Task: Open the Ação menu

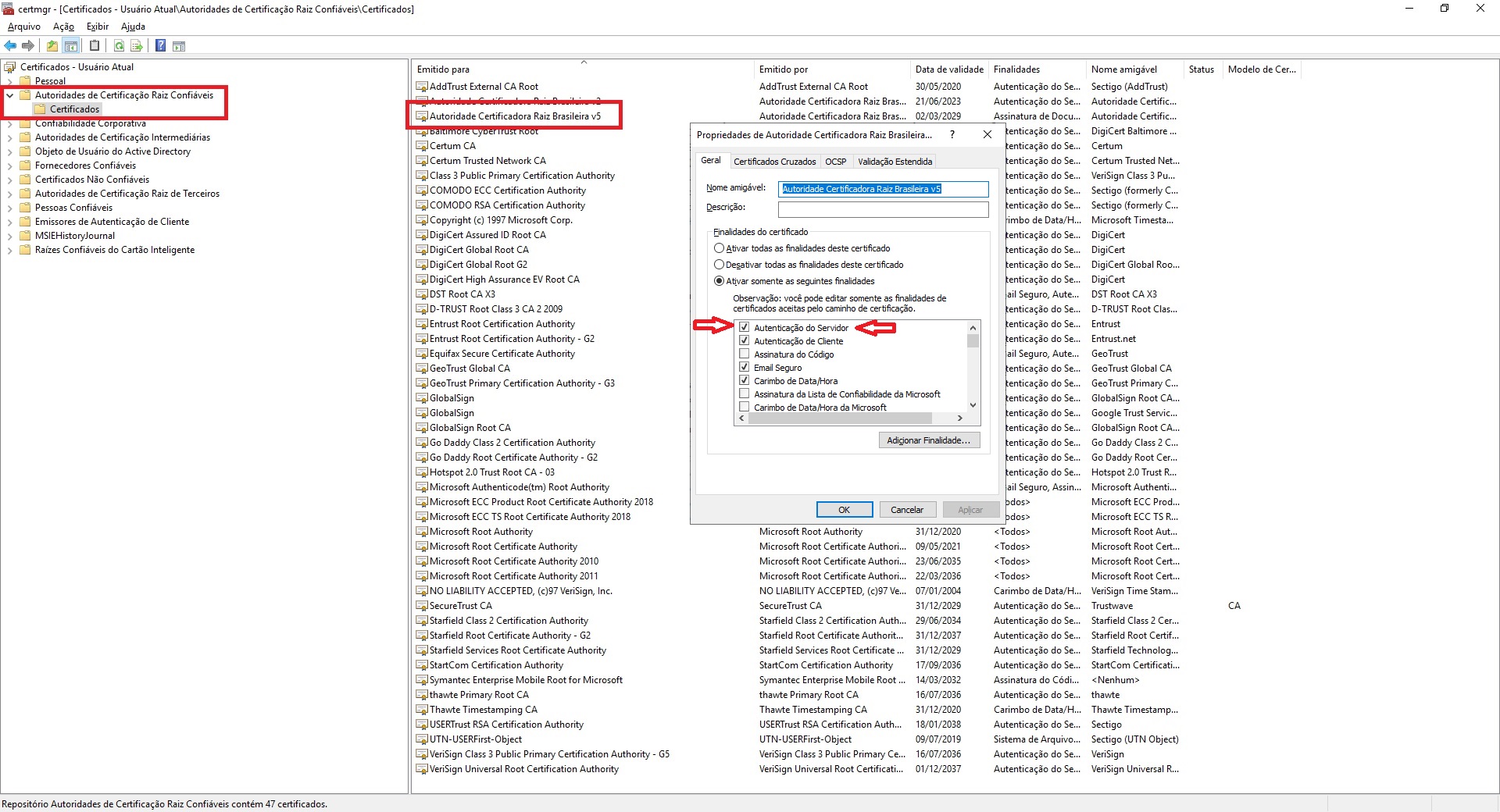Action: [63, 27]
